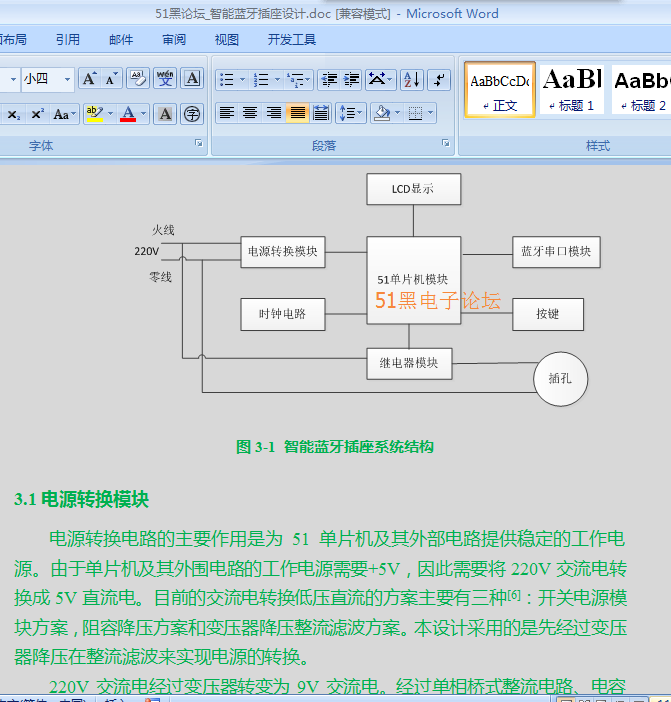Sort text with A-Z button
Screen dimensions: 671x702
pos(412,80)
